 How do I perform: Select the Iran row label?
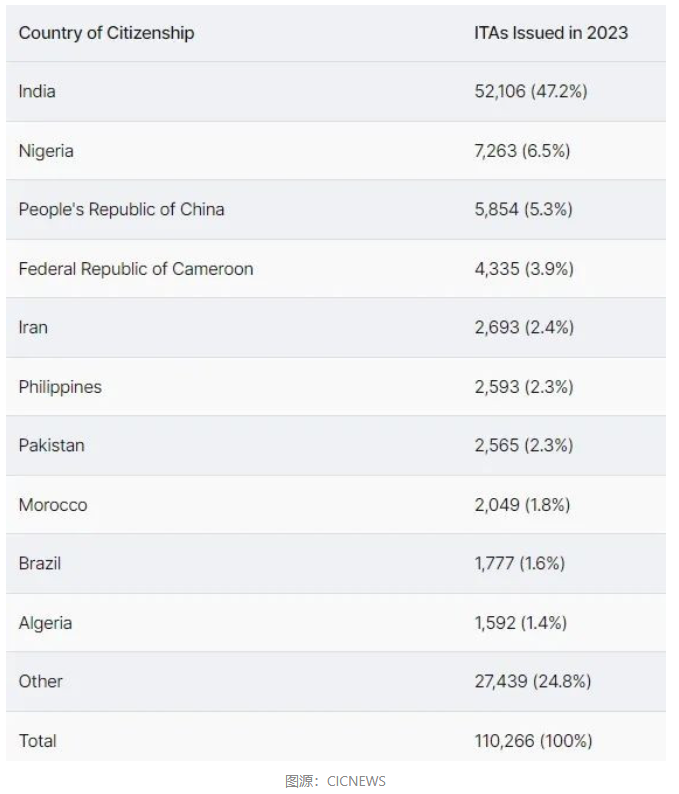[33, 327]
